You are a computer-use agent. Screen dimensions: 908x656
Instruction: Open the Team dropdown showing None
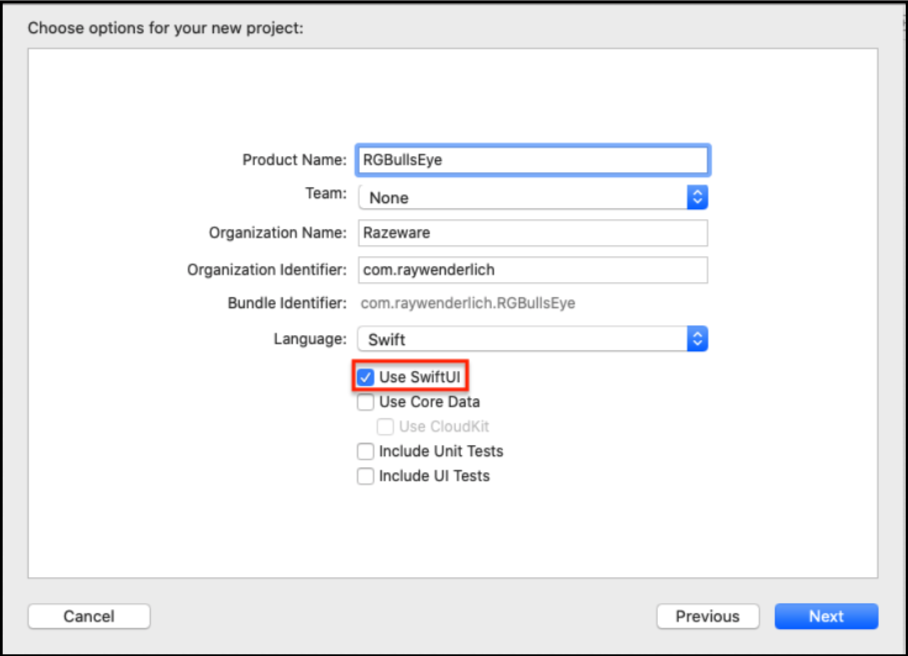pyautogui.click(x=522, y=197)
